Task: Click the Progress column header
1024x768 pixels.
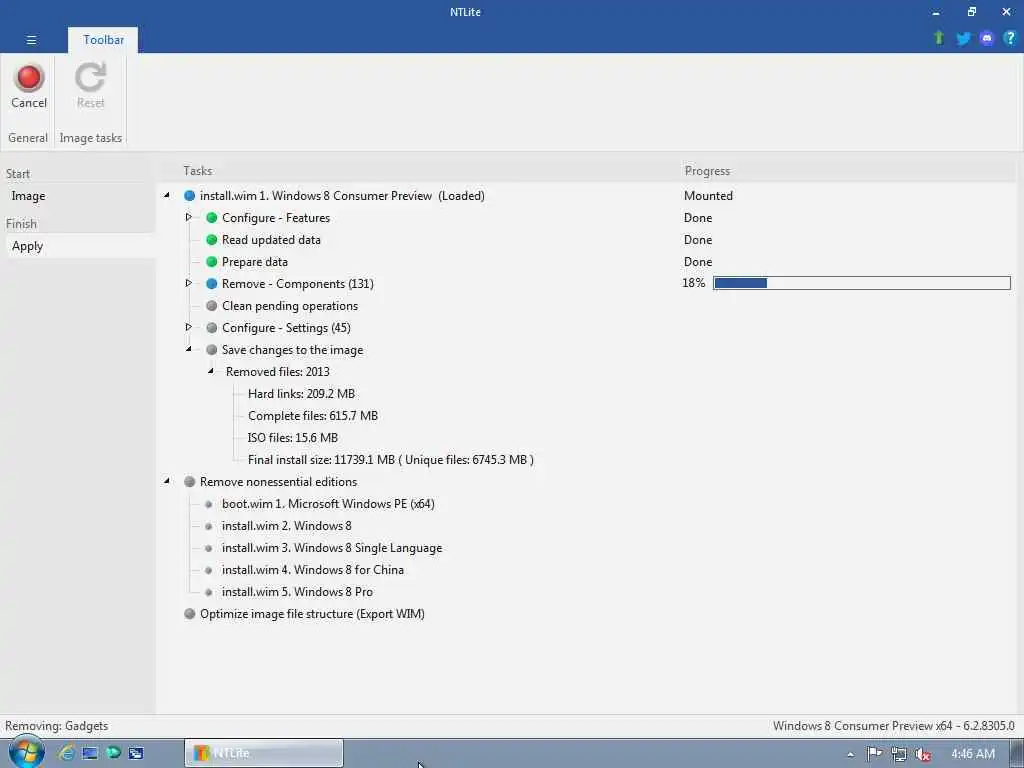Action: 707,171
